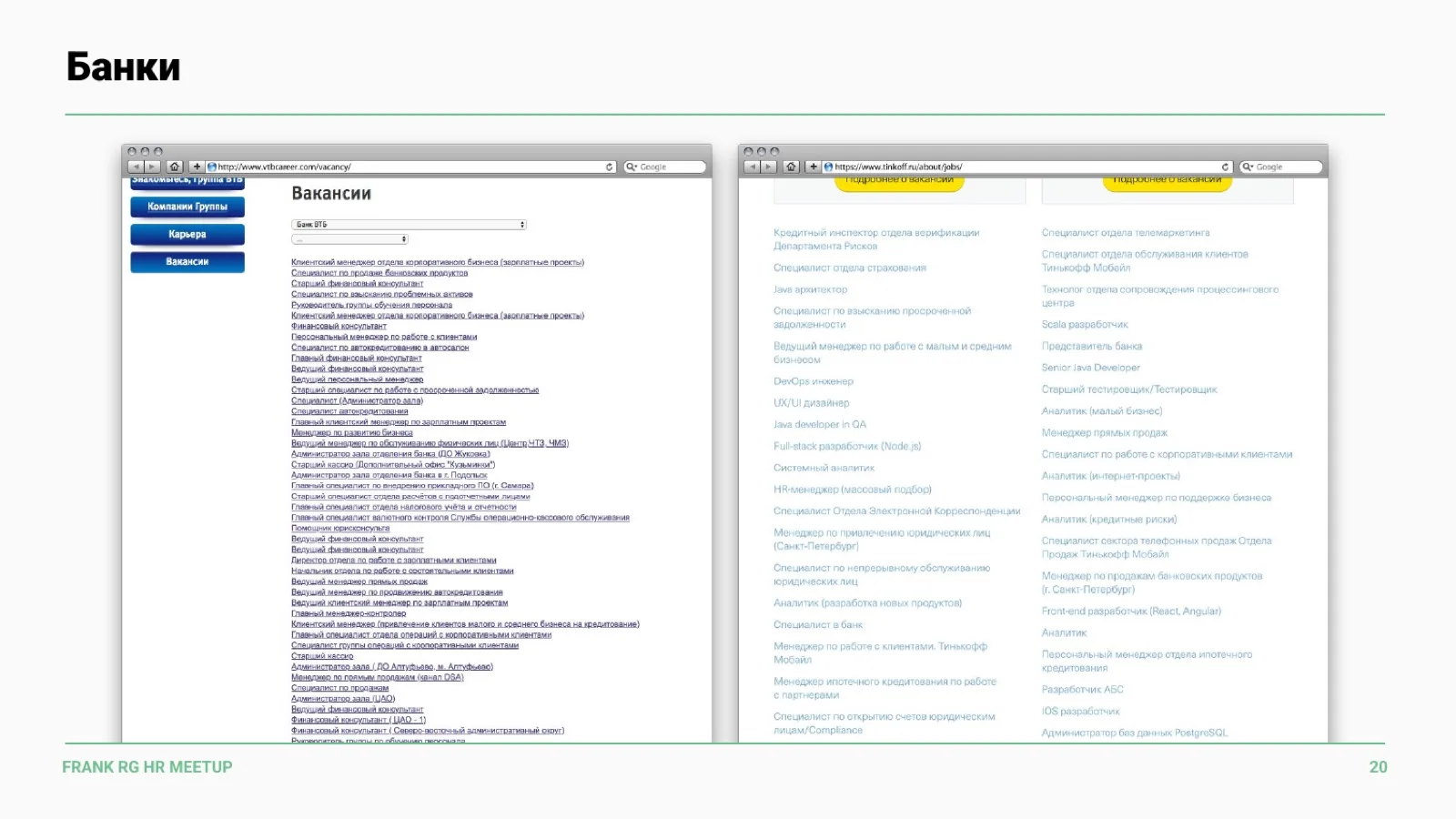Open the 'Java developer in QA' vacancy
The image size is (1456, 819).
[820, 425]
